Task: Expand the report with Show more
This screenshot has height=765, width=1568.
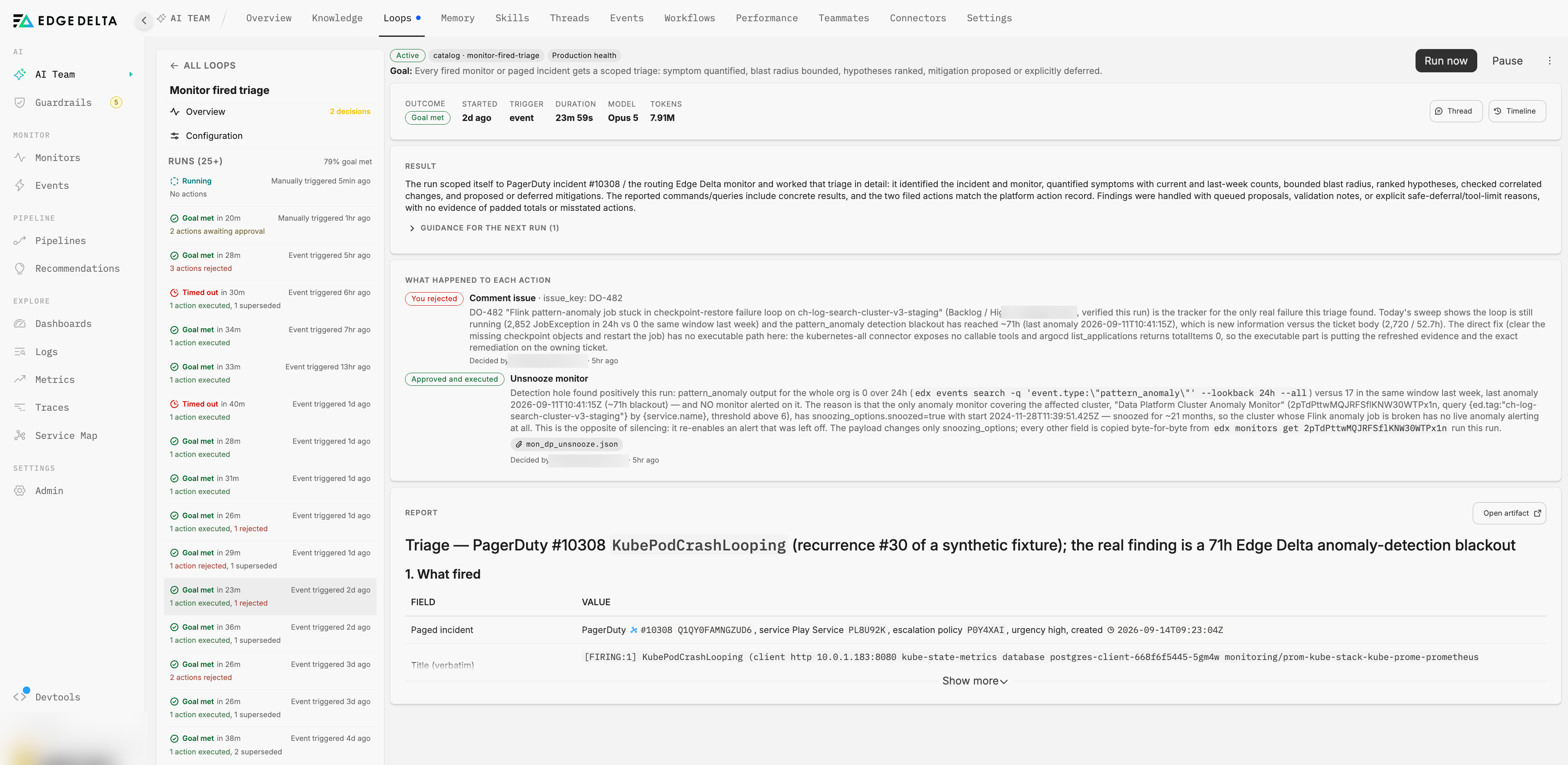Action: (x=975, y=681)
